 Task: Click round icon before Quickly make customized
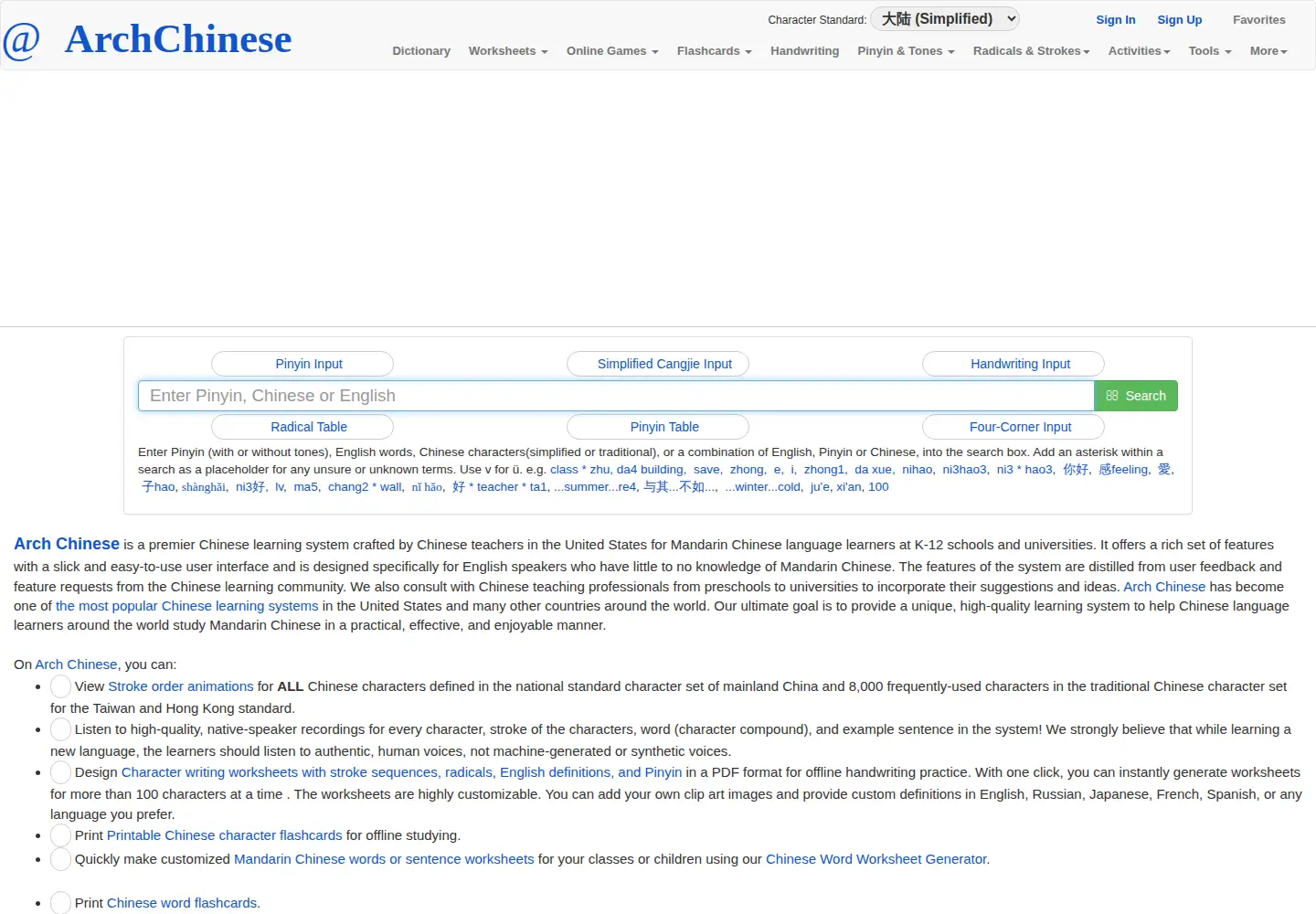pyautogui.click(x=61, y=859)
